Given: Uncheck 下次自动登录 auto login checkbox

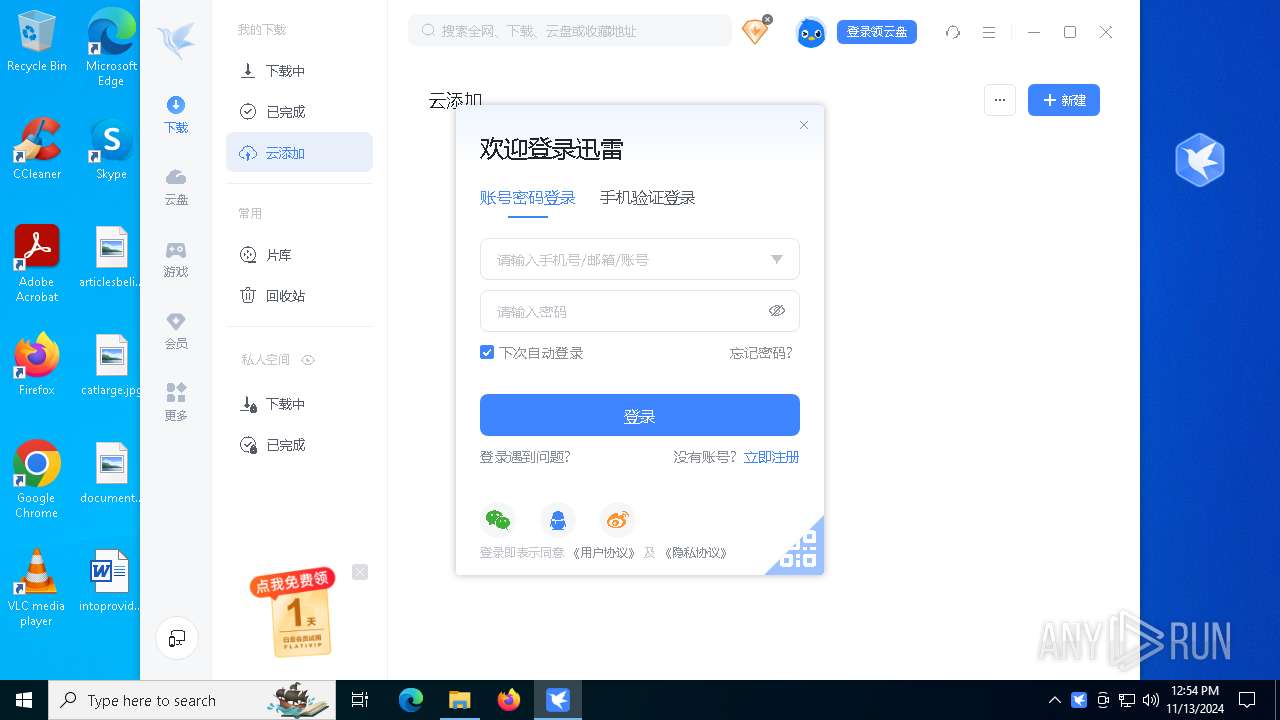Looking at the screenshot, I should (487, 352).
